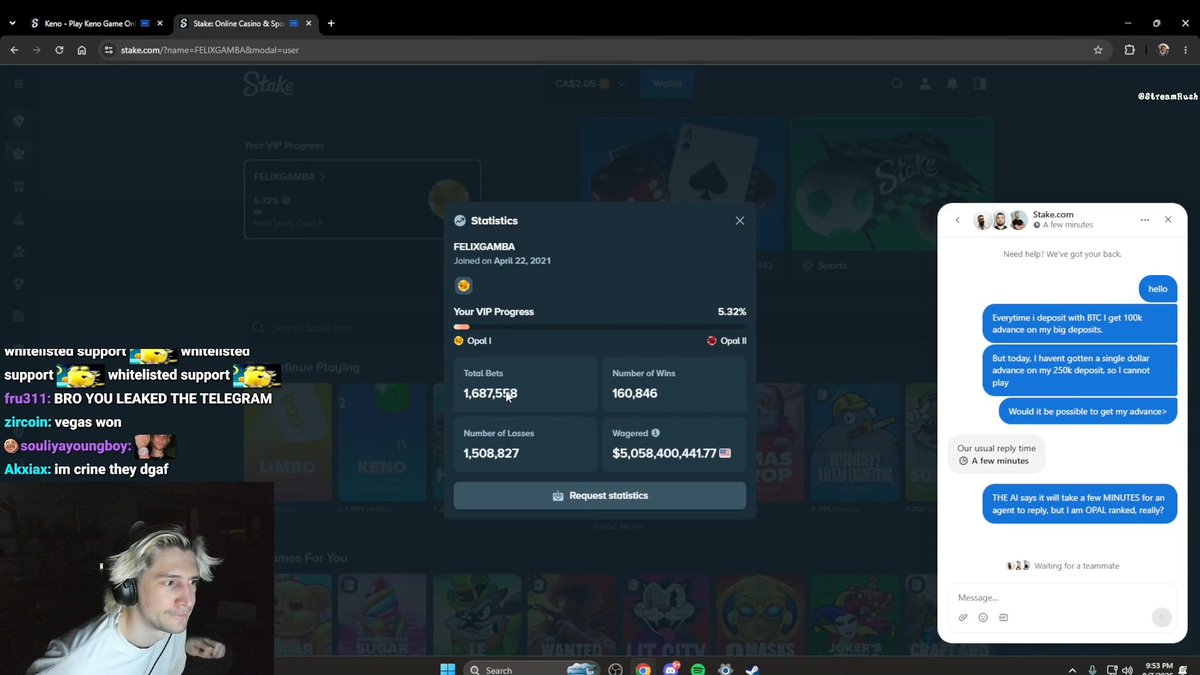Click the chat GIF icon

click(x=1003, y=618)
